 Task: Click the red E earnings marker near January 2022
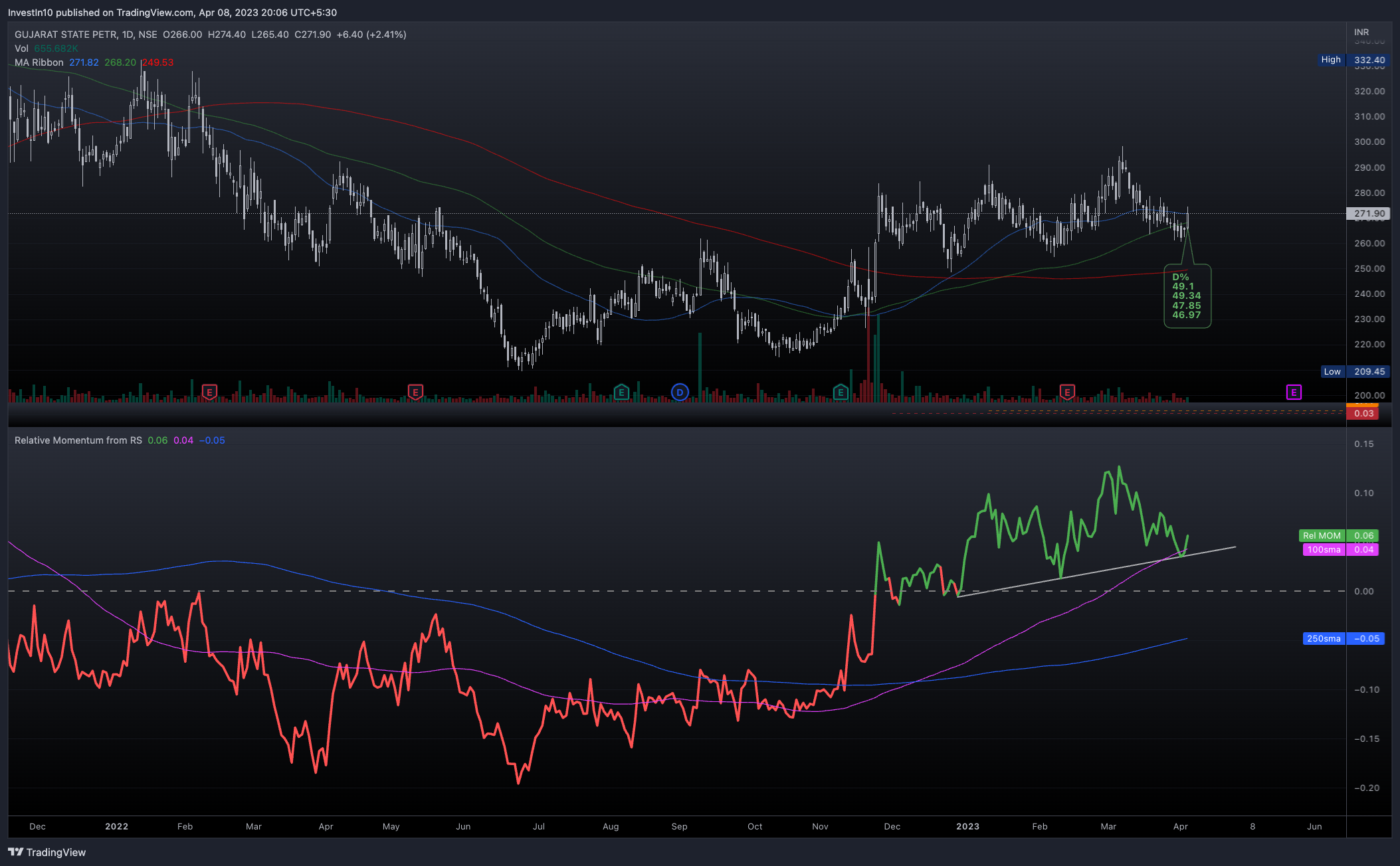click(209, 392)
